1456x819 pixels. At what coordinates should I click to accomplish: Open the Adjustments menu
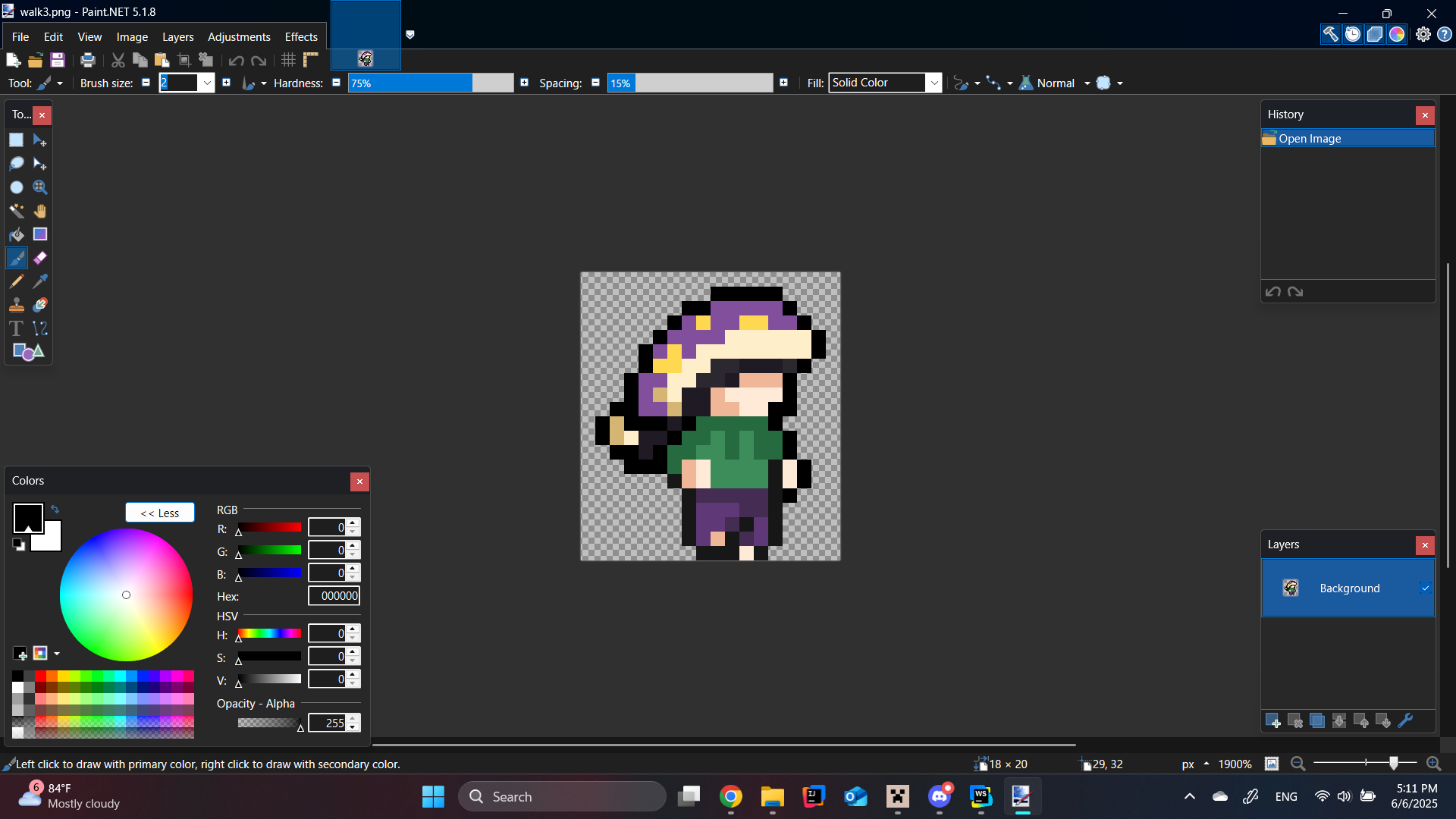(239, 36)
